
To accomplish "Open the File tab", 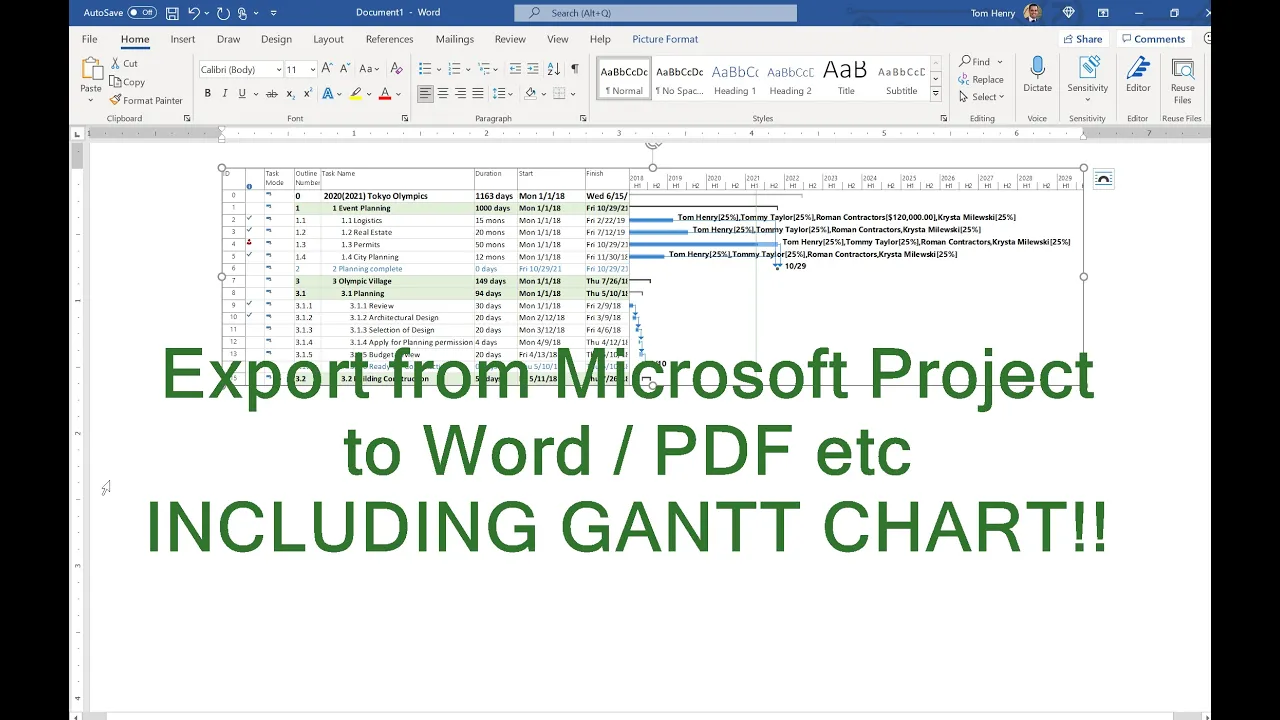I will pos(89,39).
